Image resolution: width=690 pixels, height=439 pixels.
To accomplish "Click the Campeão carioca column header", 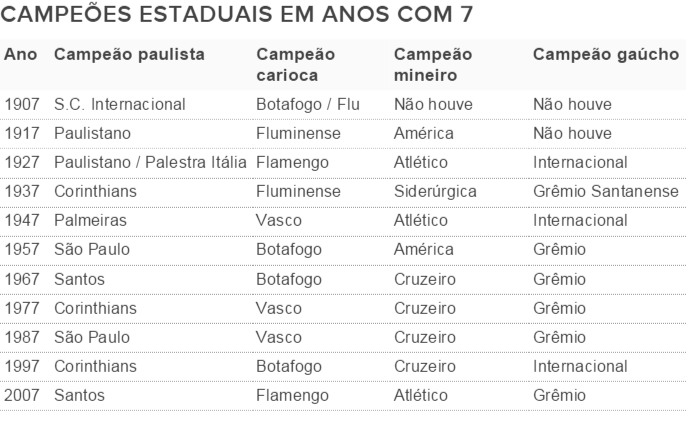I will pyautogui.click(x=294, y=63).
